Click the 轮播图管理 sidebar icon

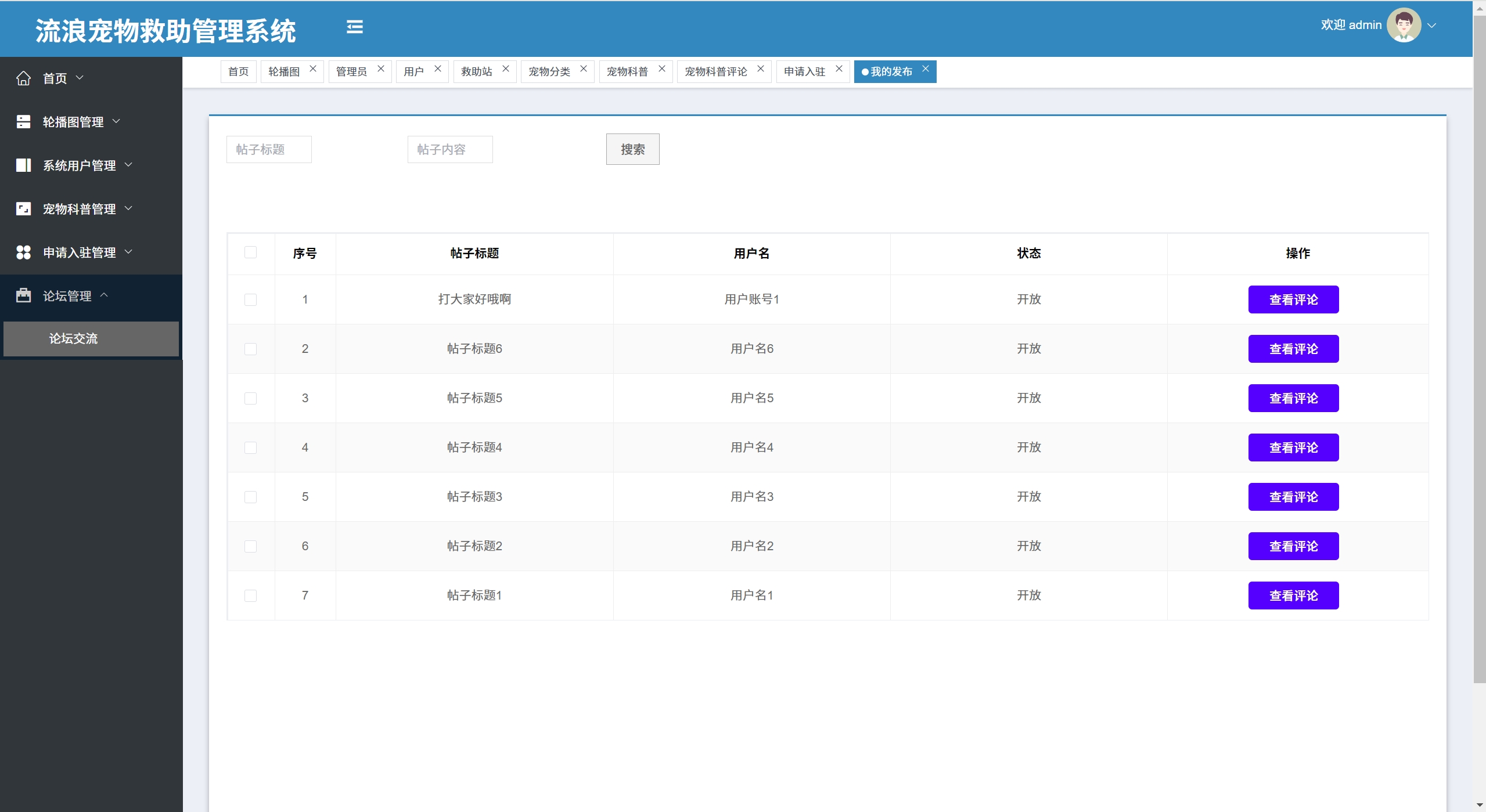[x=23, y=122]
